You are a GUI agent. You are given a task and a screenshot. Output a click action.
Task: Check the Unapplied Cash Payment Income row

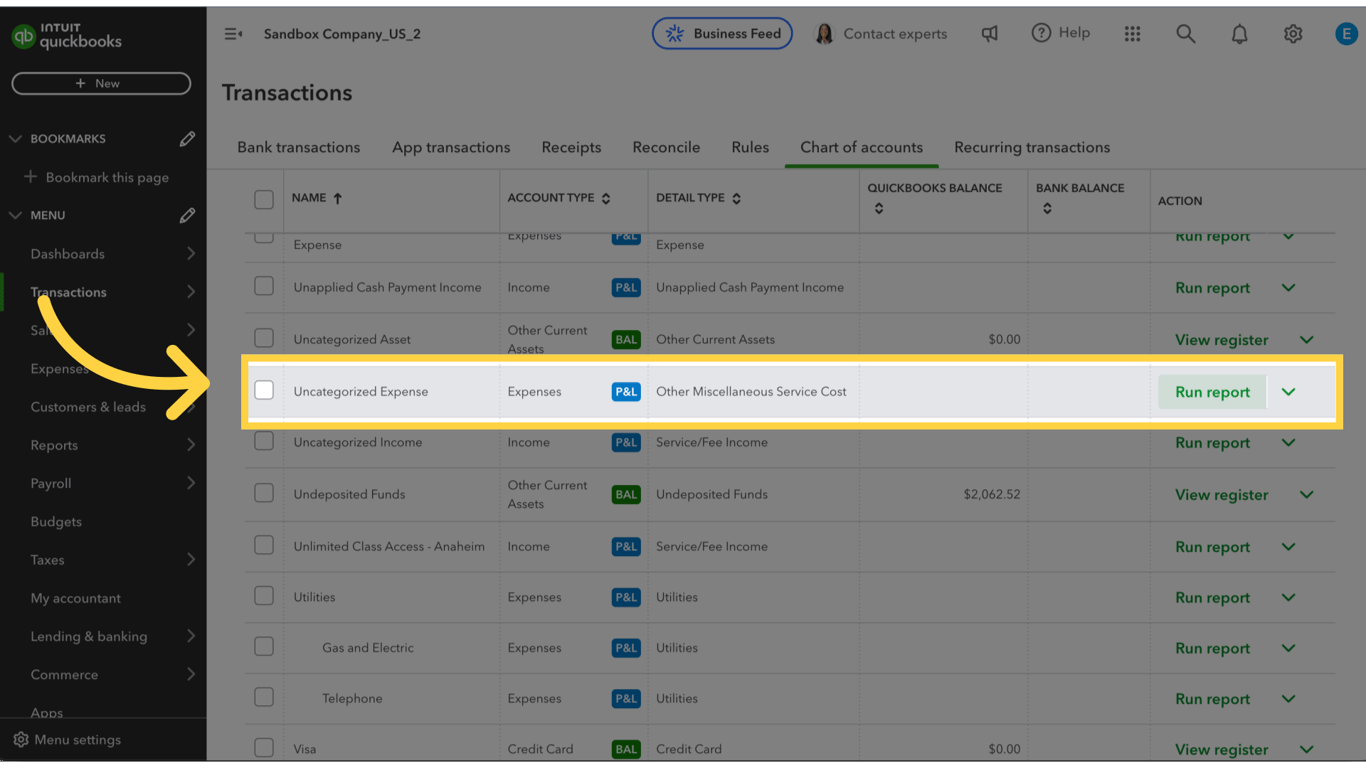[x=264, y=287]
